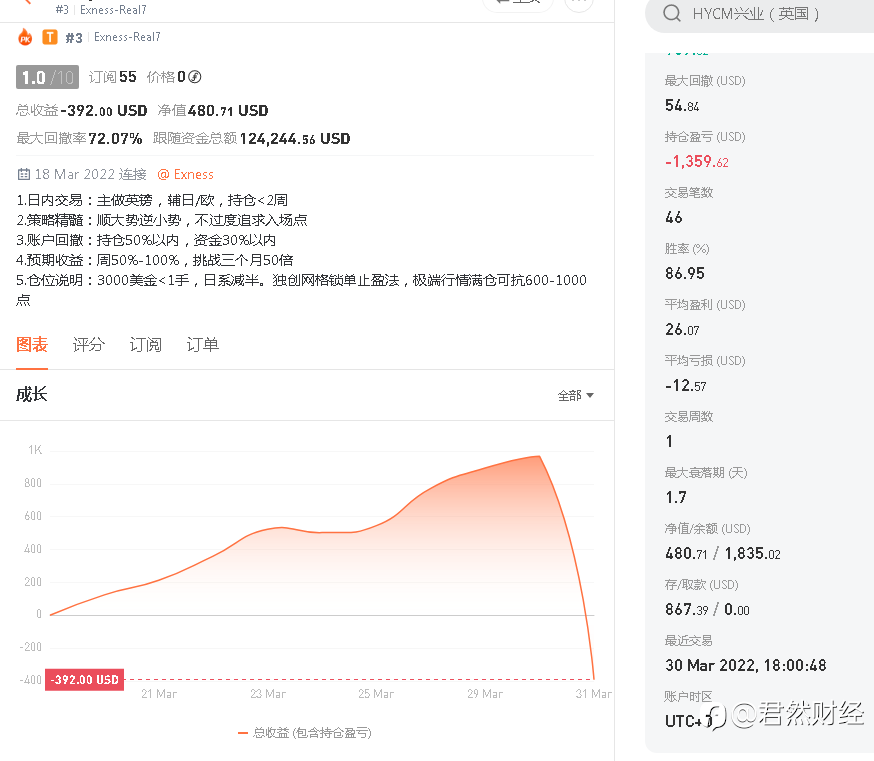Click the PK flame icon
This screenshot has width=874, height=761.
(x=25, y=37)
